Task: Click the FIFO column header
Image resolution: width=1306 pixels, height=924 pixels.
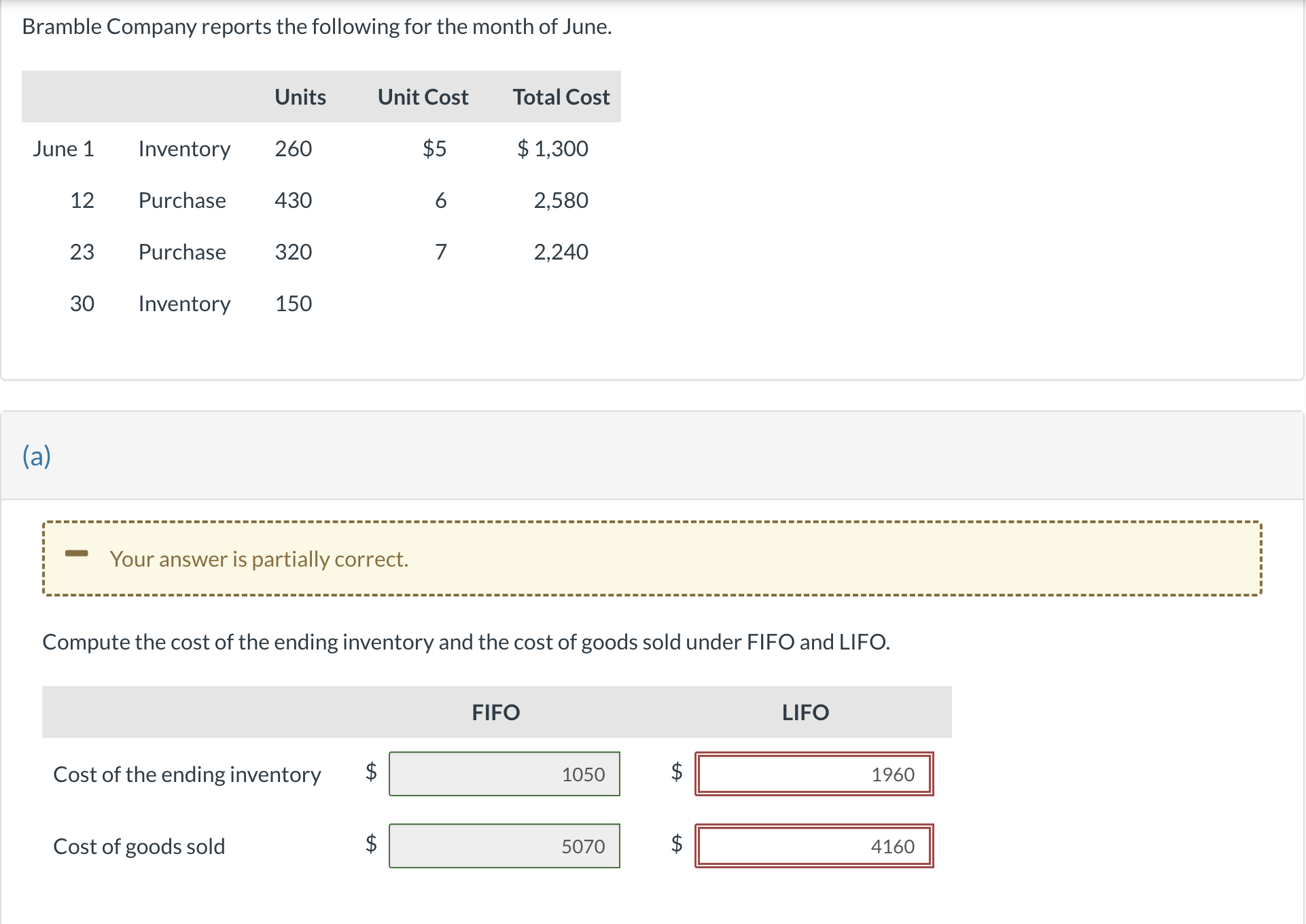Action: [x=496, y=712]
